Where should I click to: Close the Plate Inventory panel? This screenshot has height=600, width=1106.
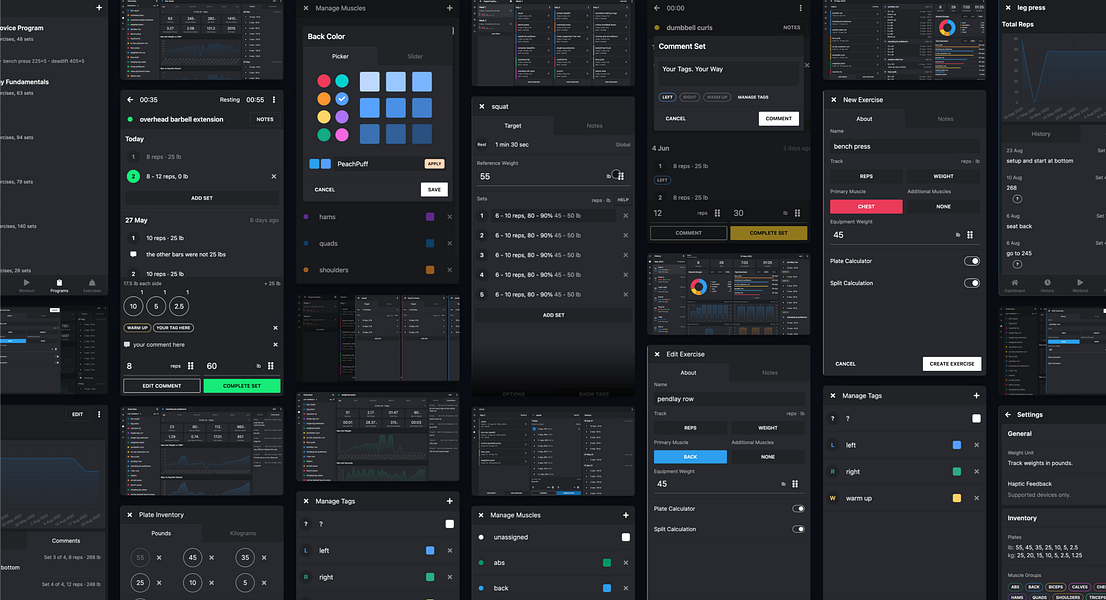pyautogui.click(x=130, y=515)
